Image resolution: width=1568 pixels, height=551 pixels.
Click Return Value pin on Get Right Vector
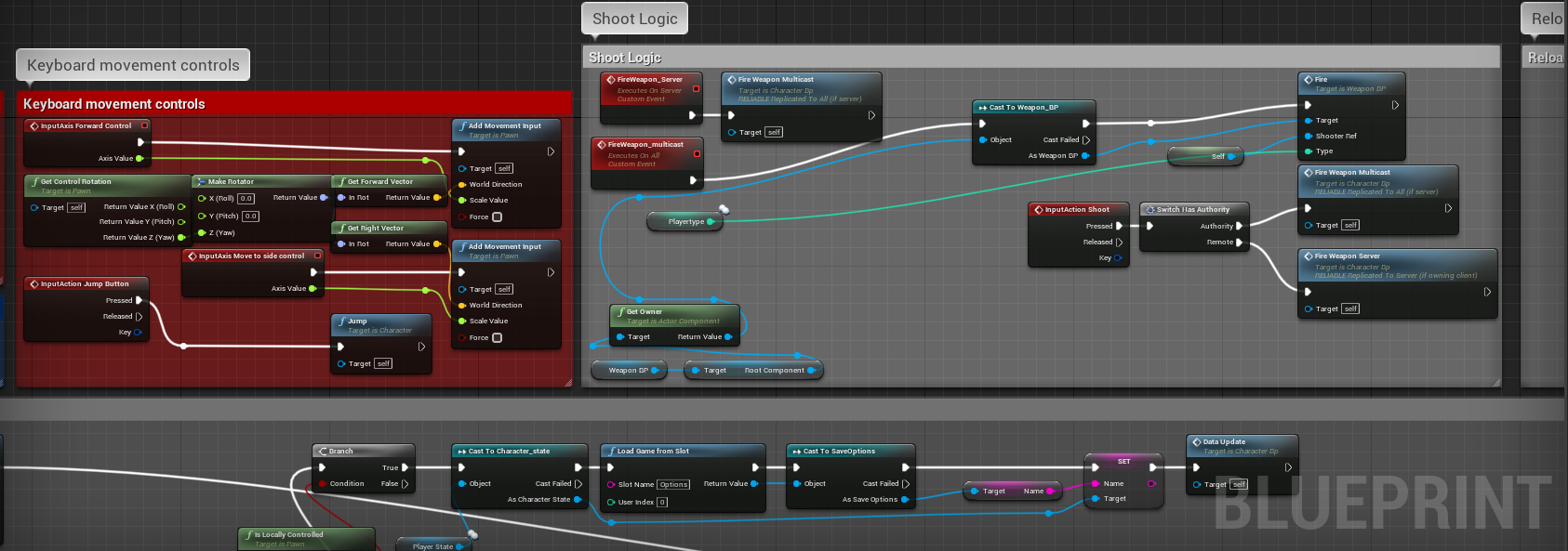pyautogui.click(x=437, y=243)
